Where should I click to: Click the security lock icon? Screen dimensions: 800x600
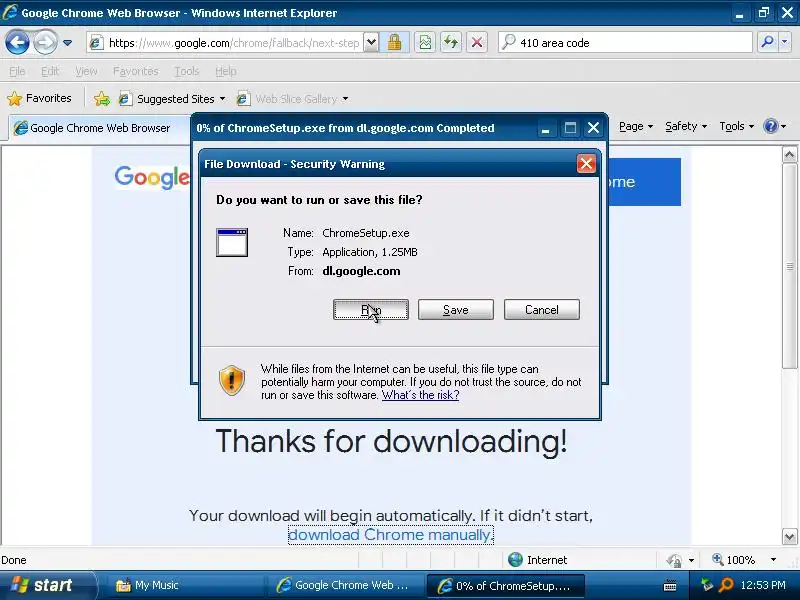pos(394,43)
